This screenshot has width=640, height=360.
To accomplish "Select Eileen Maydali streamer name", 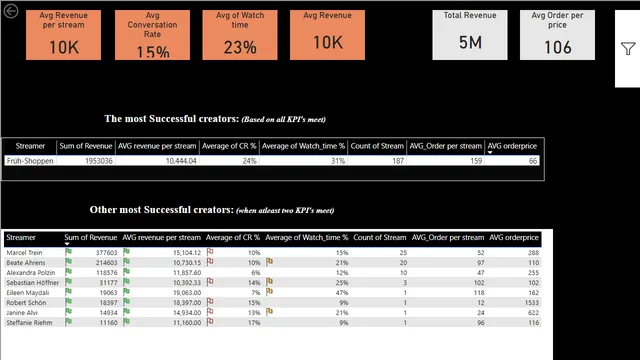I will [x=27, y=293].
